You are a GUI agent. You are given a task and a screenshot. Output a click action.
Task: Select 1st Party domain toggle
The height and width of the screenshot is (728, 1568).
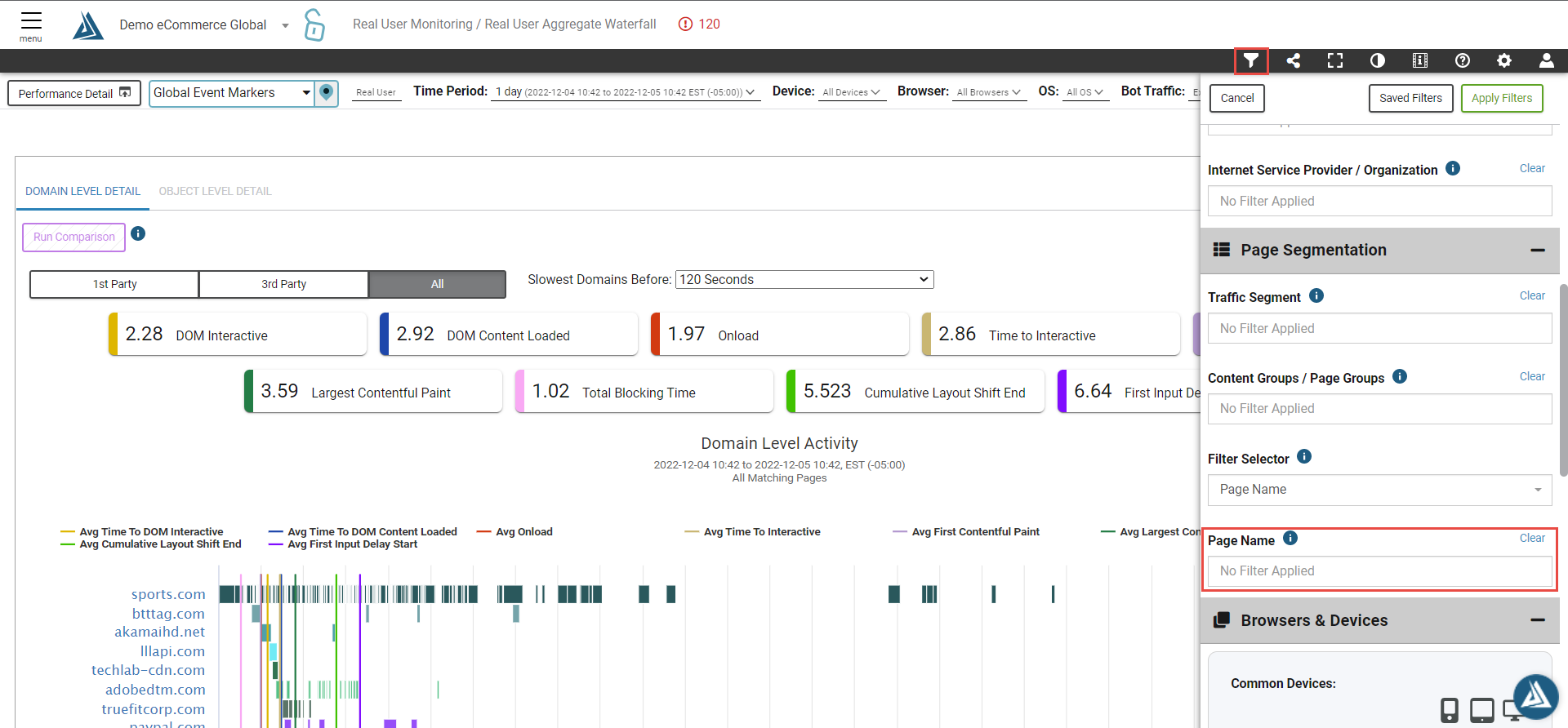114,284
